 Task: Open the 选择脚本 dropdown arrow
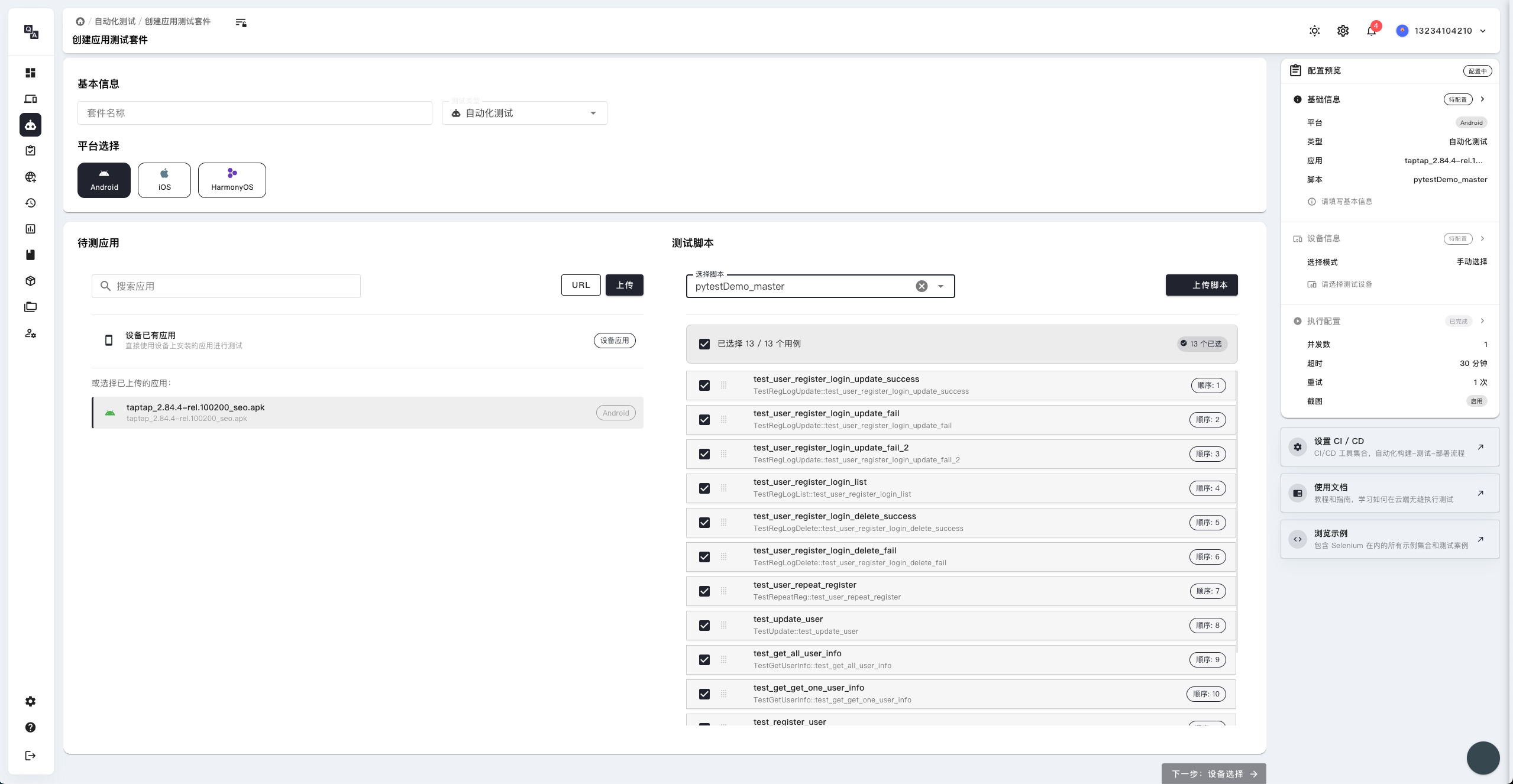[x=940, y=286]
